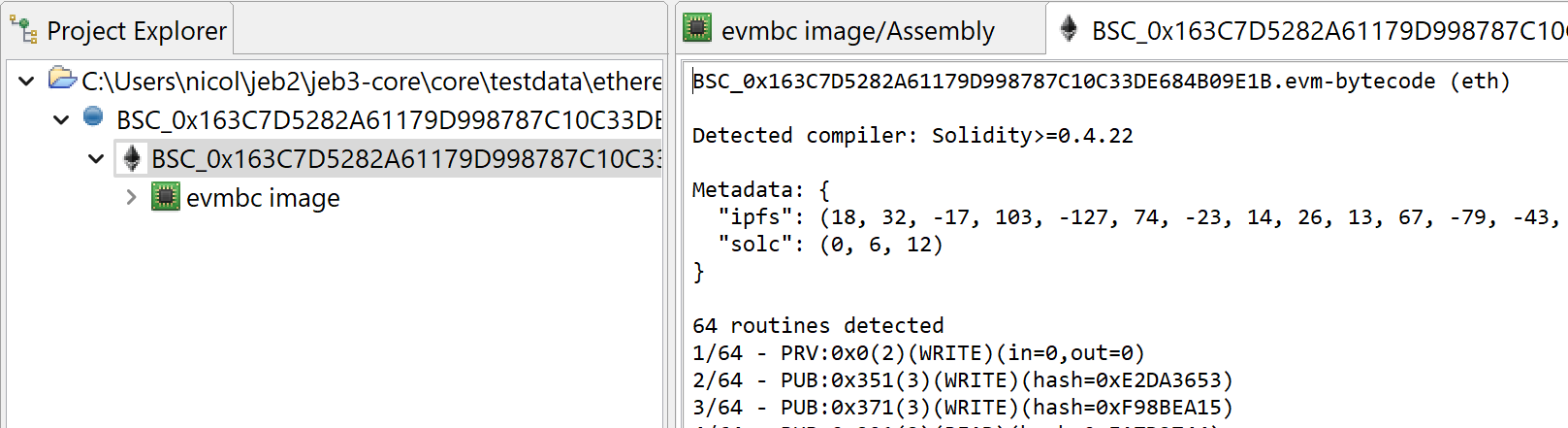Click the blue sphere project icon
1568x428 pixels.
coord(94,117)
